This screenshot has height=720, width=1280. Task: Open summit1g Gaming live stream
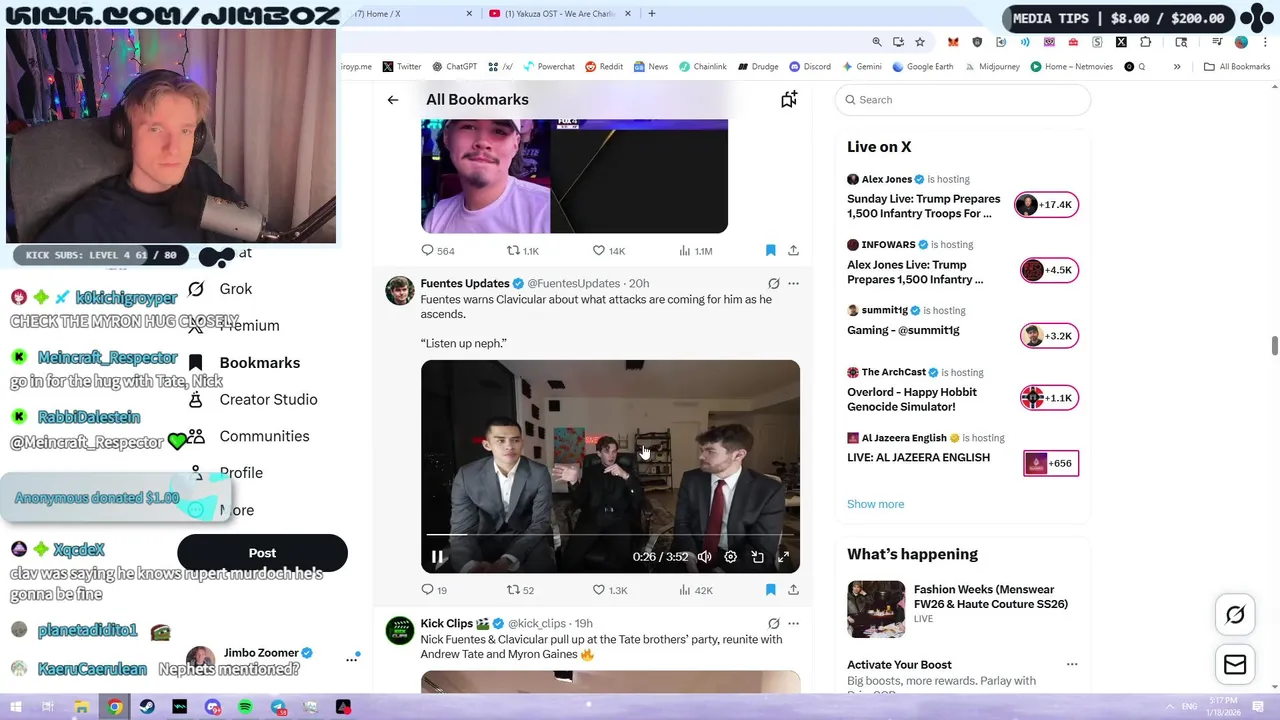[903, 330]
